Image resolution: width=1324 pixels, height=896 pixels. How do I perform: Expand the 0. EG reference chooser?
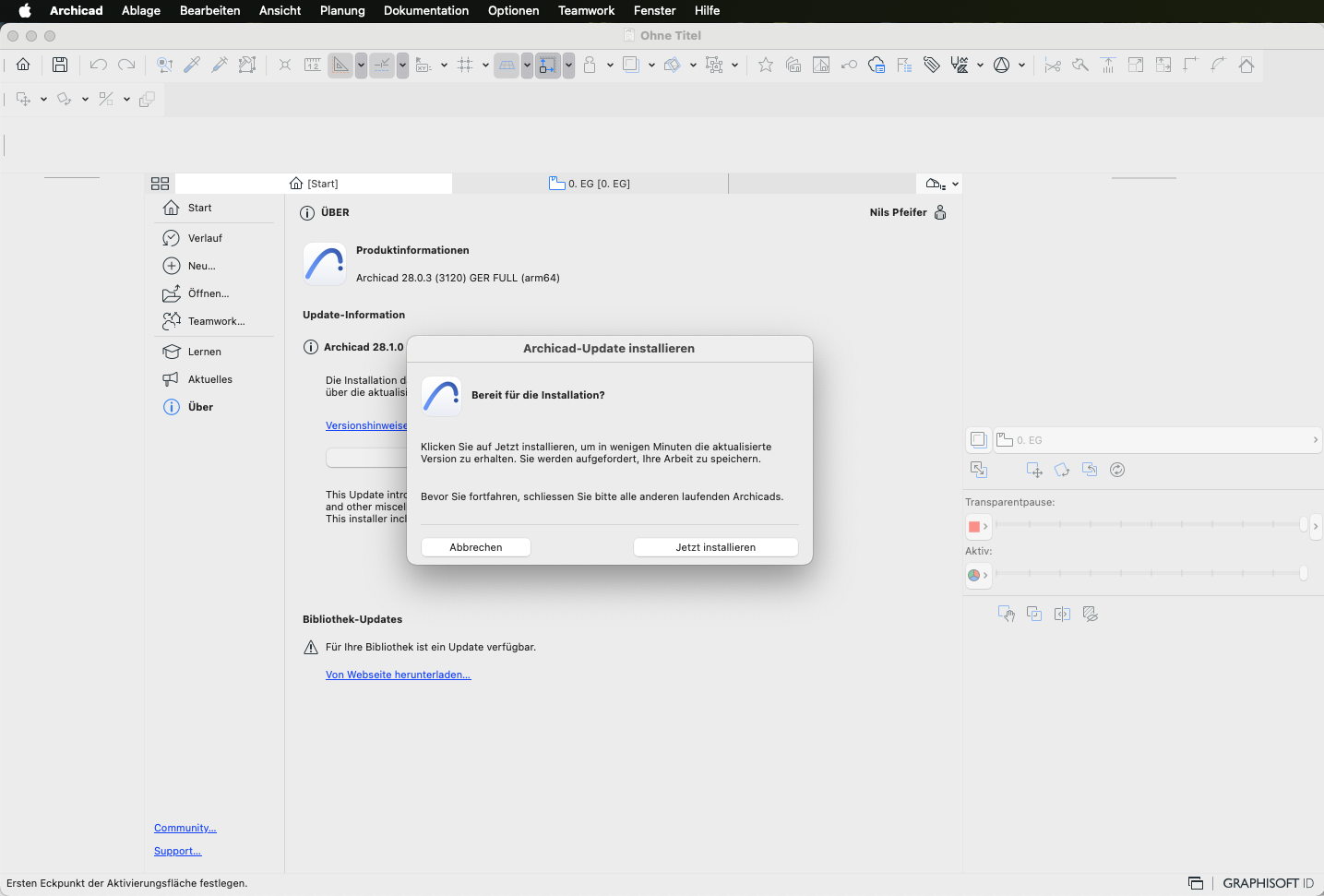[x=1158, y=440]
